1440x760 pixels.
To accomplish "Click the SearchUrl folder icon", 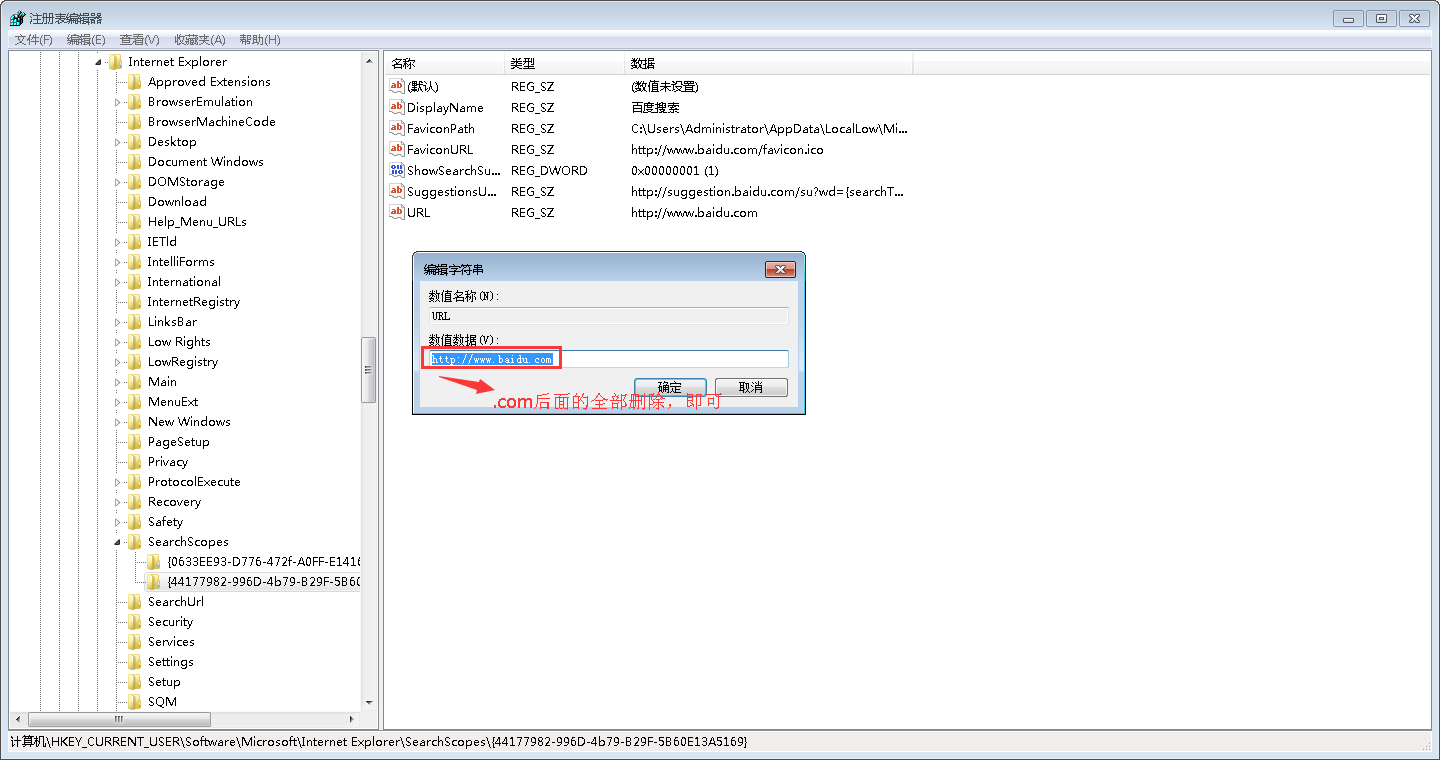I will [x=135, y=602].
